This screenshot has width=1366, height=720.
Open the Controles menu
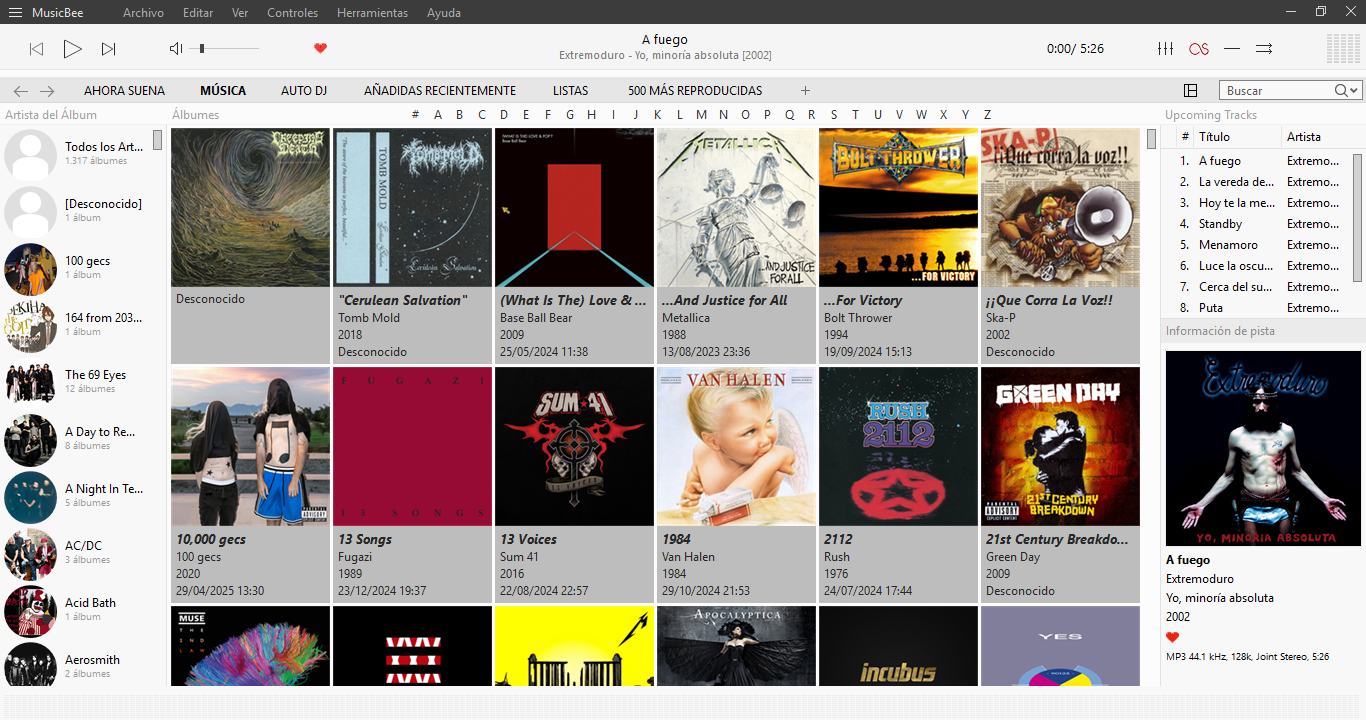pos(292,13)
